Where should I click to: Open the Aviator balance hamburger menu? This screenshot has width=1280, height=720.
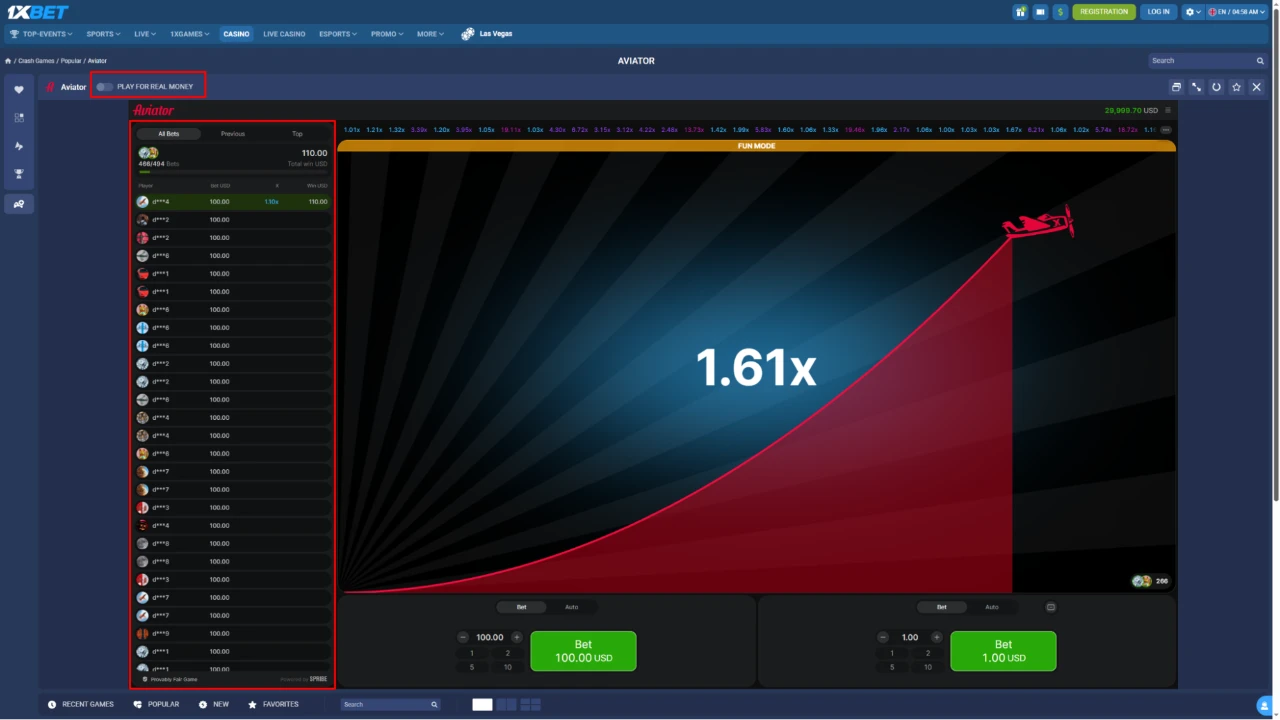pyautogui.click(x=1168, y=110)
